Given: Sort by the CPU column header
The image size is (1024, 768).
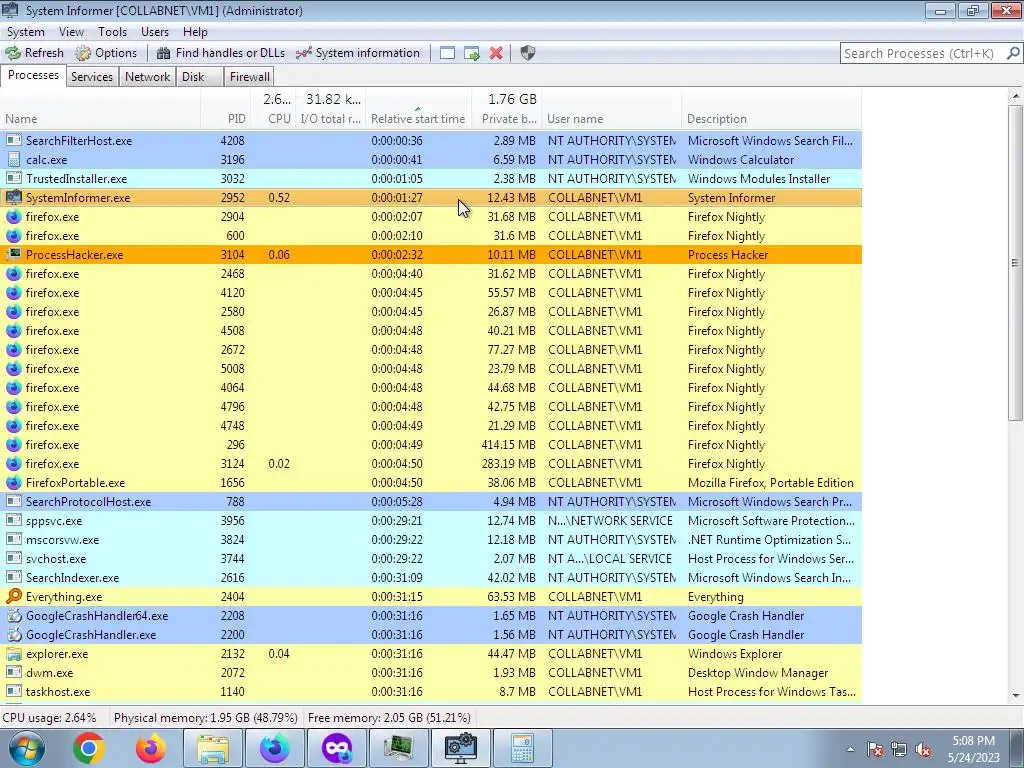Looking at the screenshot, I should click(x=273, y=110).
